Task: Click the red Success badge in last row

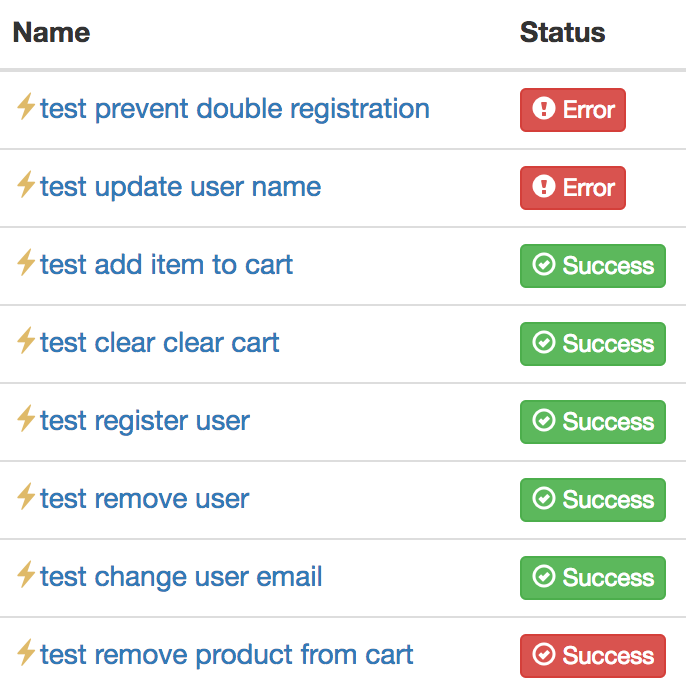Action: pos(593,656)
